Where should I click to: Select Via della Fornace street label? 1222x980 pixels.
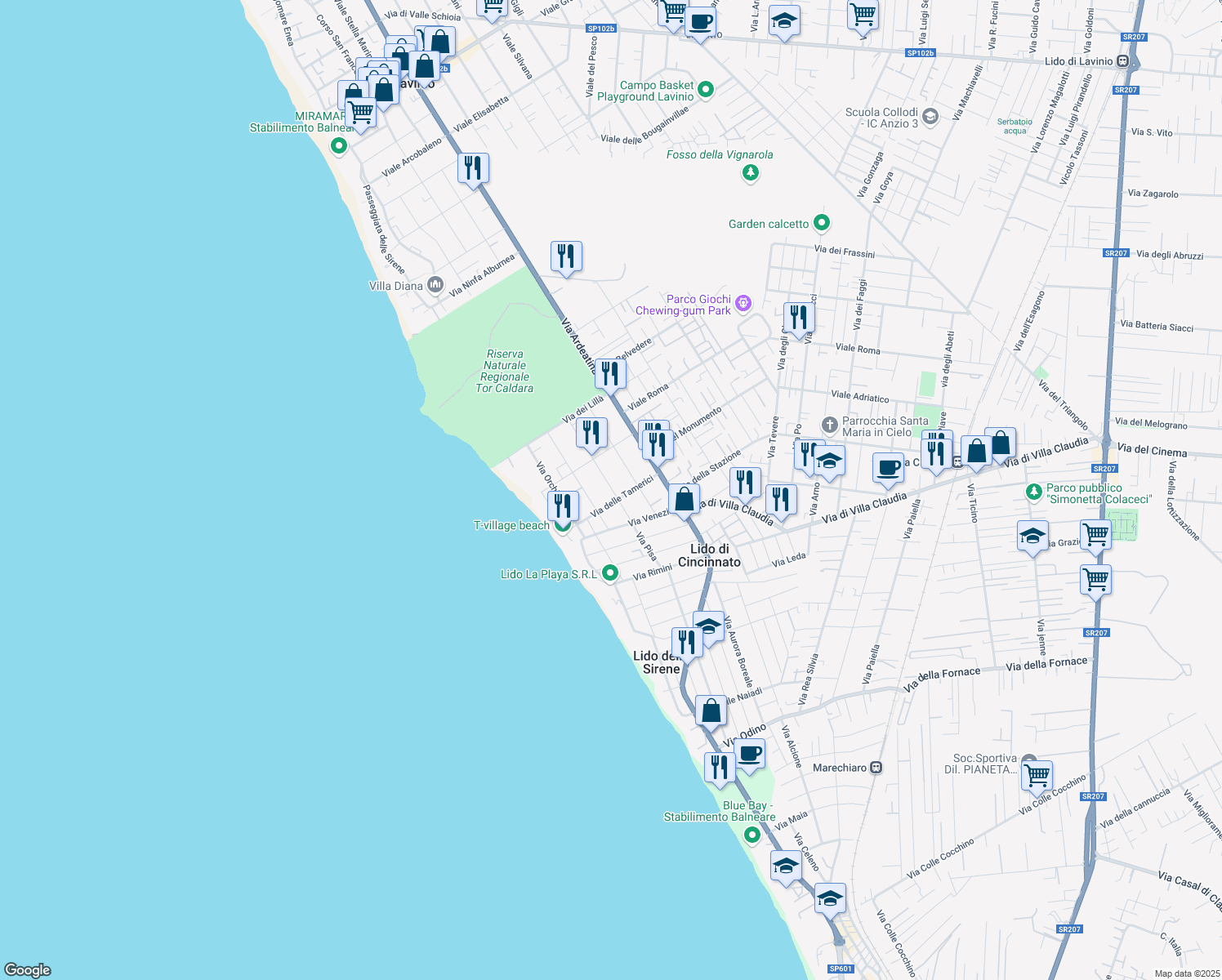(x=1046, y=664)
